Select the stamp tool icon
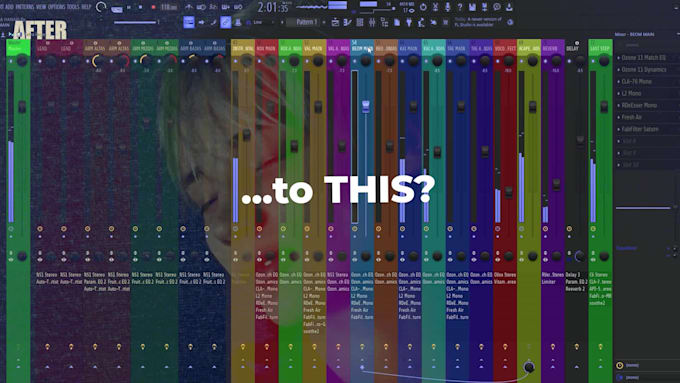680x383 pixels. tap(238, 22)
